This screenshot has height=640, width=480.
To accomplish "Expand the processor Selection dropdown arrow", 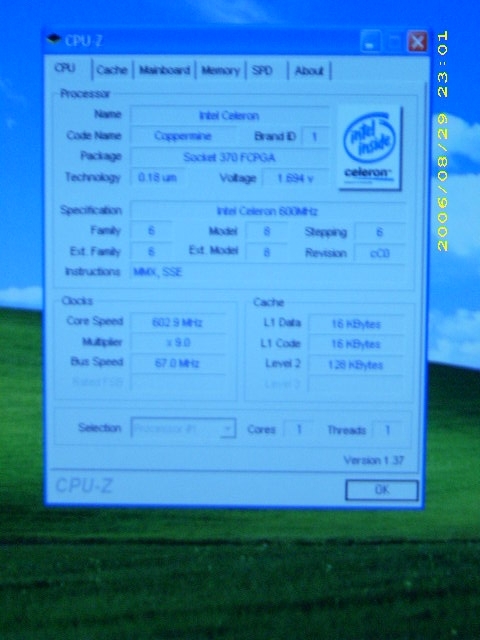I will coord(228,429).
